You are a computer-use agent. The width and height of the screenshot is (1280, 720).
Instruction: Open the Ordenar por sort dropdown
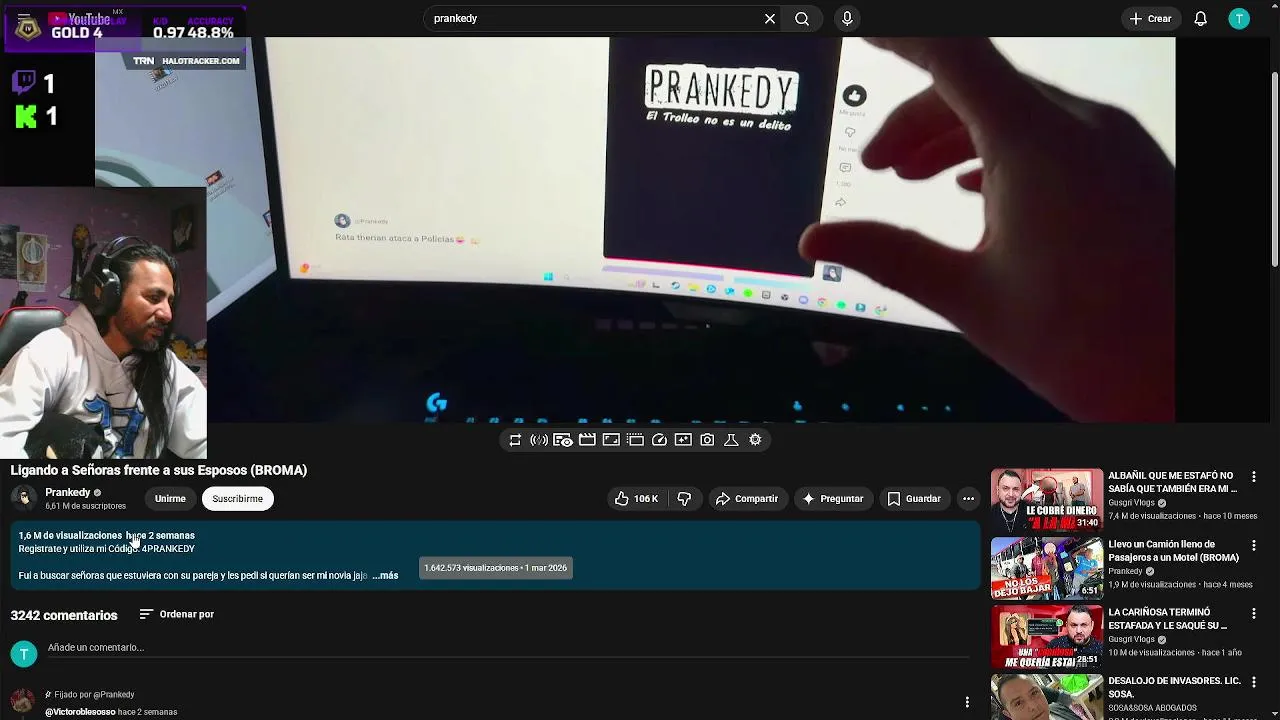tap(177, 614)
